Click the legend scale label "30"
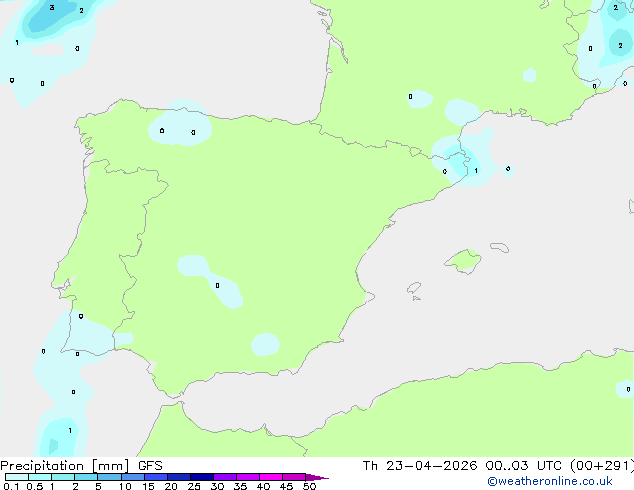The image size is (634, 490). point(217,486)
